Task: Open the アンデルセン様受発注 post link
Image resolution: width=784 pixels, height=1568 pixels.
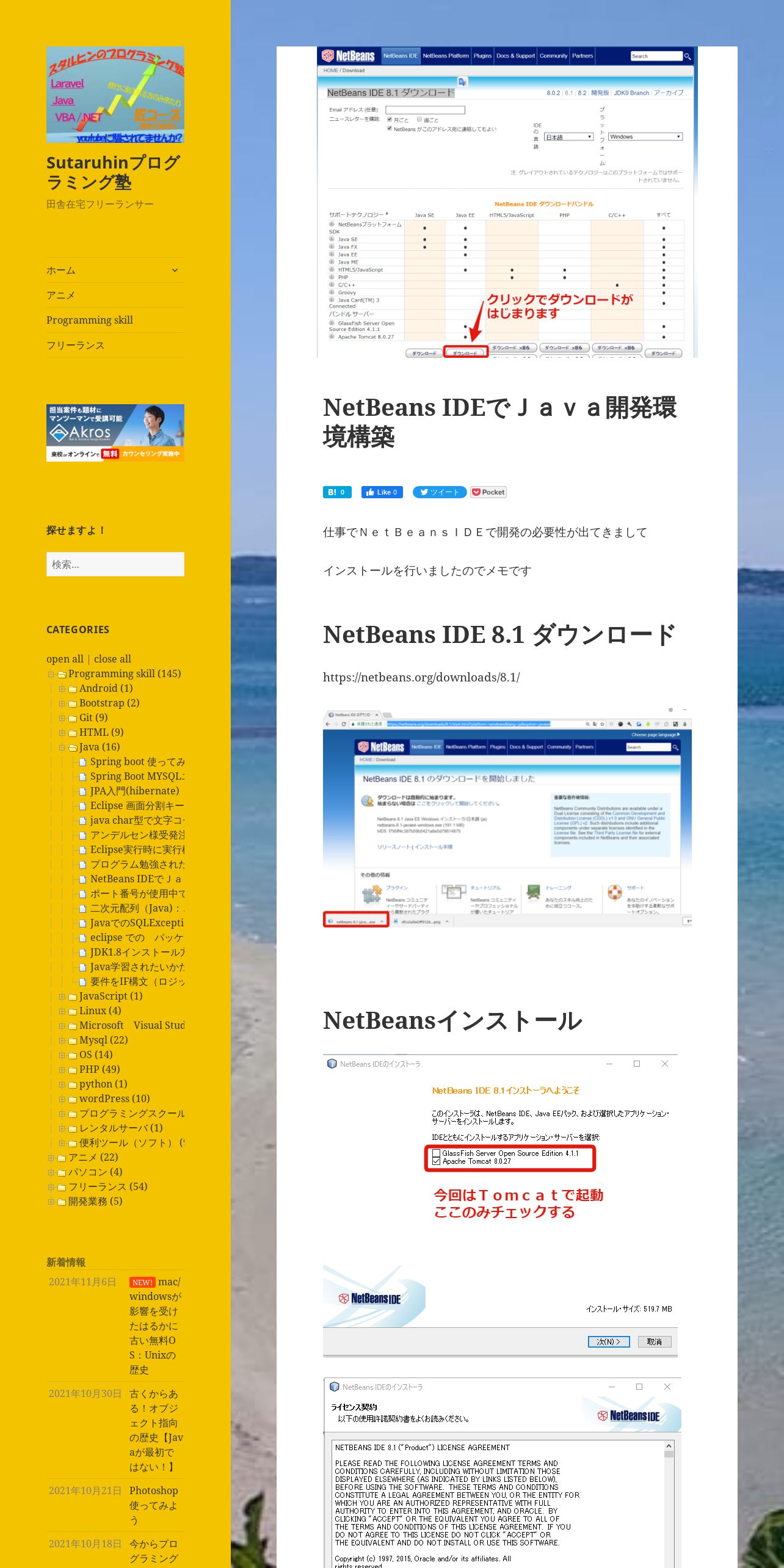Action: point(137,835)
